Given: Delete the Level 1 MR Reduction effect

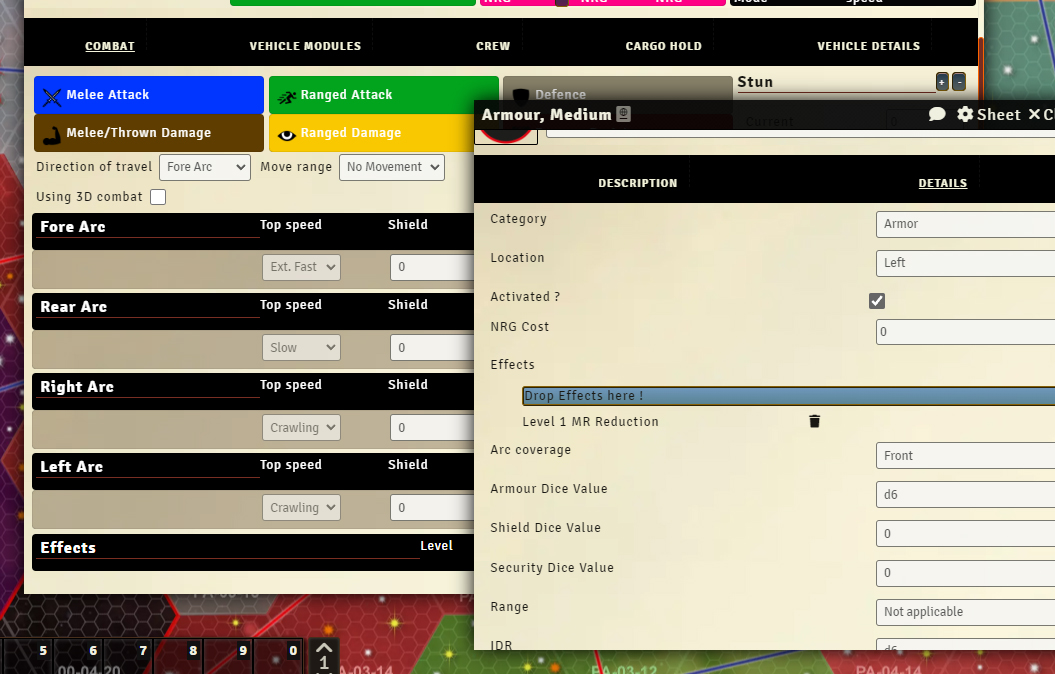Looking at the screenshot, I should pos(814,422).
